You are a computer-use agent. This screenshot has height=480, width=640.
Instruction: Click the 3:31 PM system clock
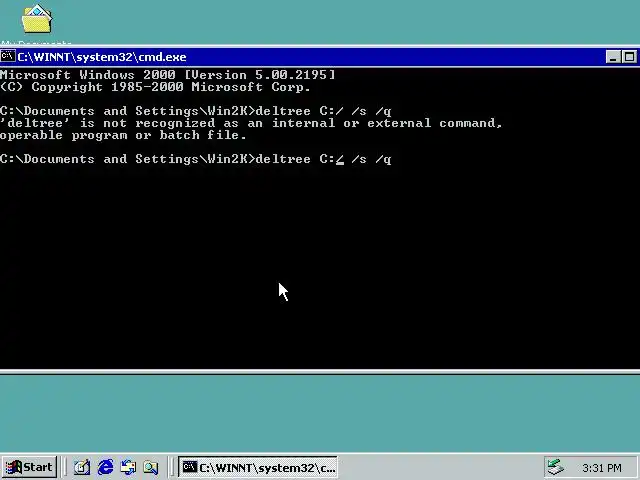[x=602, y=468]
